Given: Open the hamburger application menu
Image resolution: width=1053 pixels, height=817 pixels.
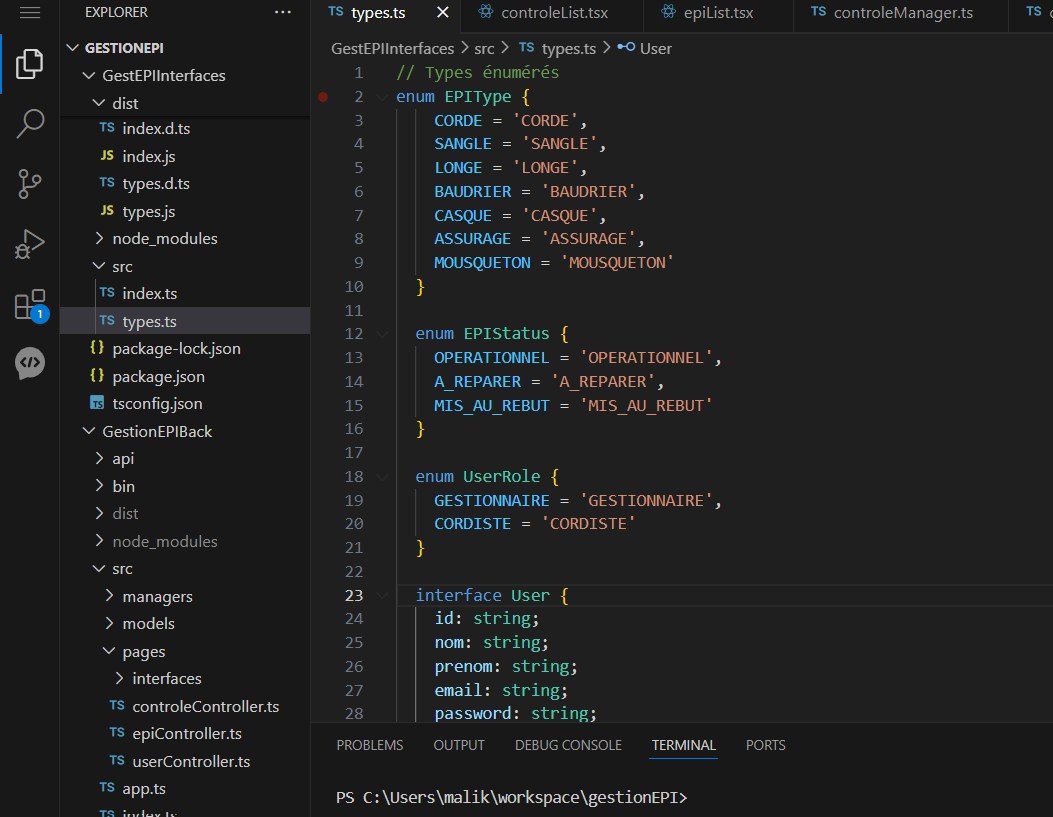Looking at the screenshot, I should 30,12.
